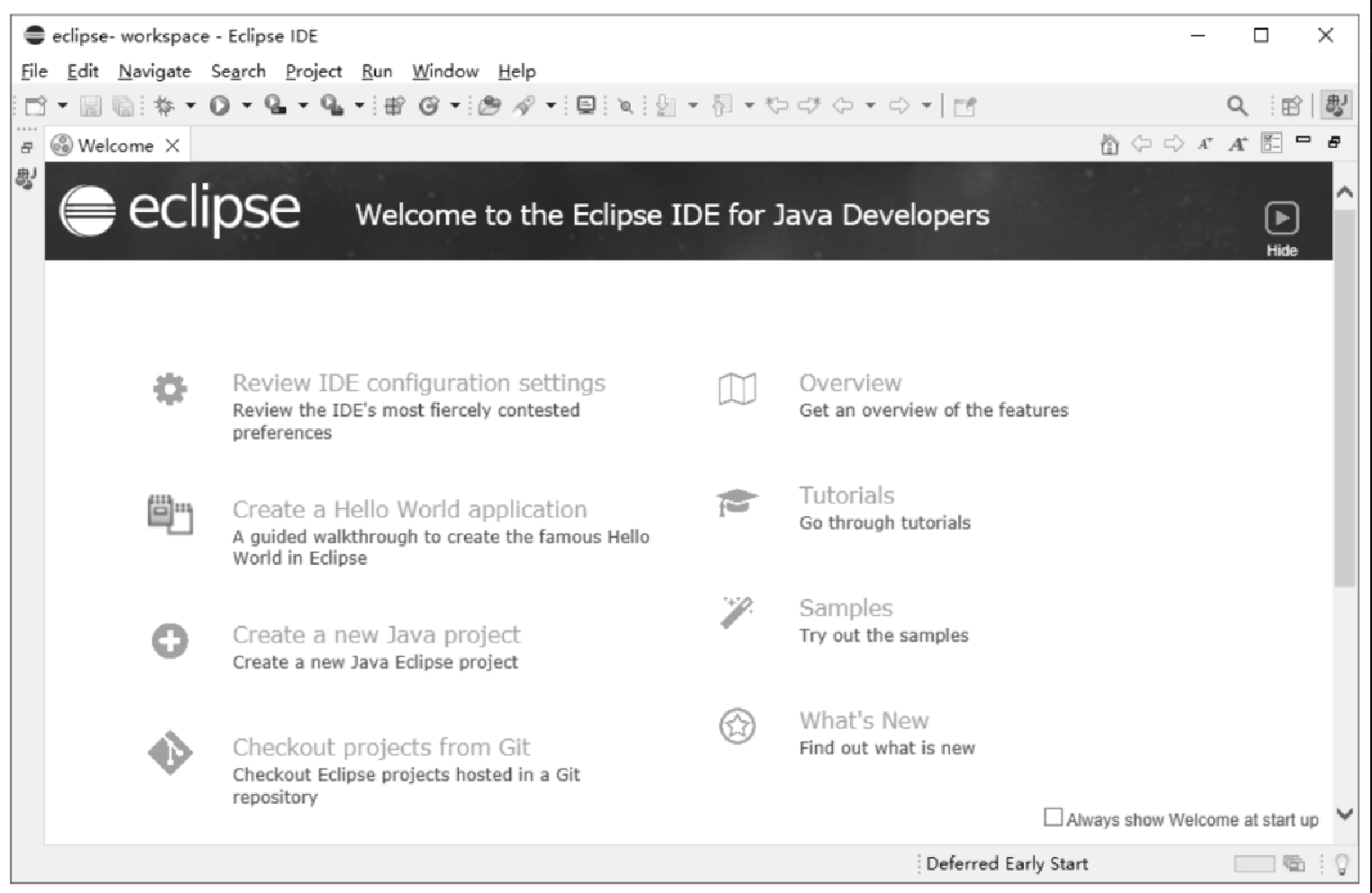1372x893 pixels.
Task: Open the Overview link
Action: tap(850, 383)
